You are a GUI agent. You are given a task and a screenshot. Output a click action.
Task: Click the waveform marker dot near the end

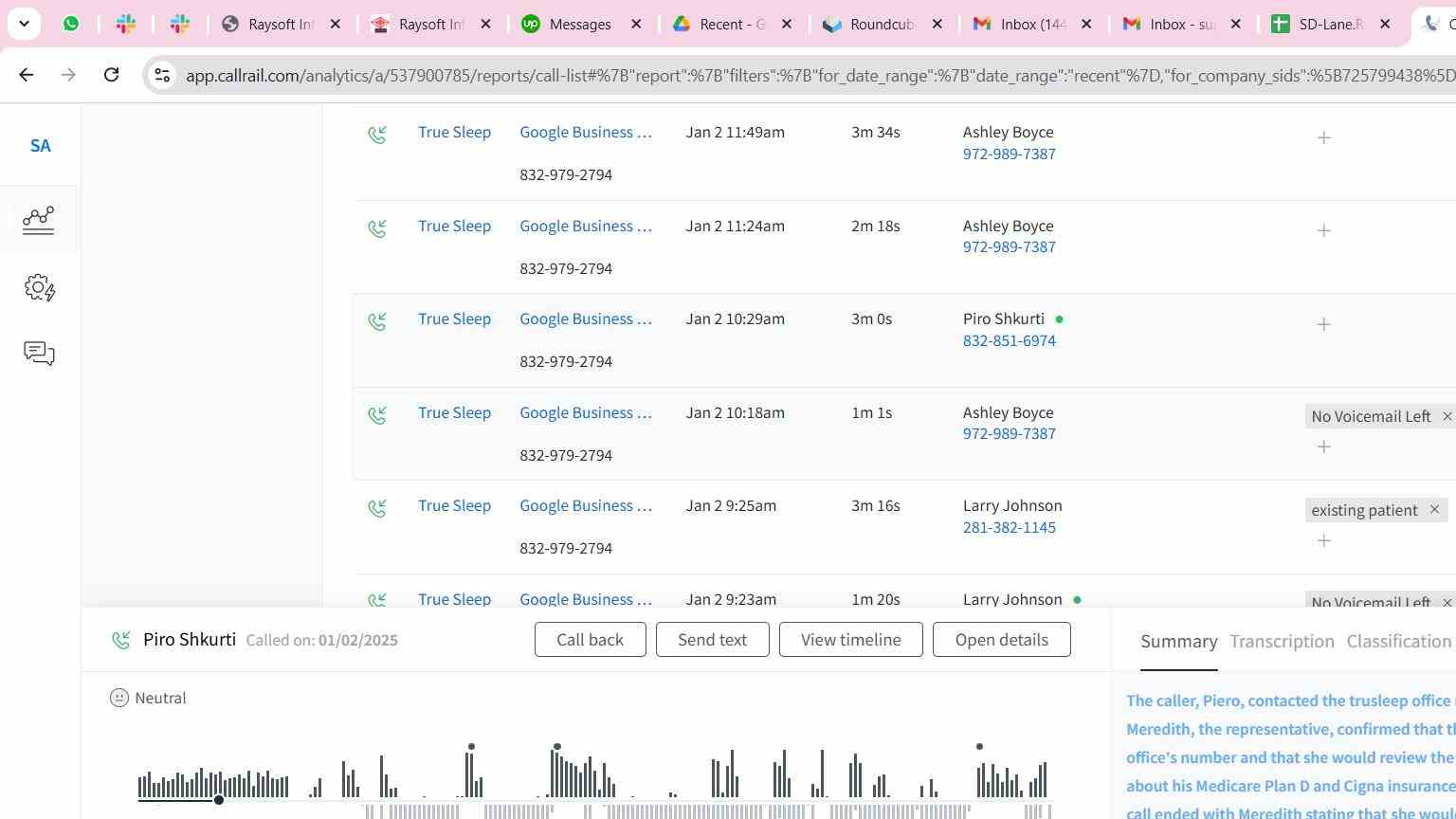tap(979, 747)
